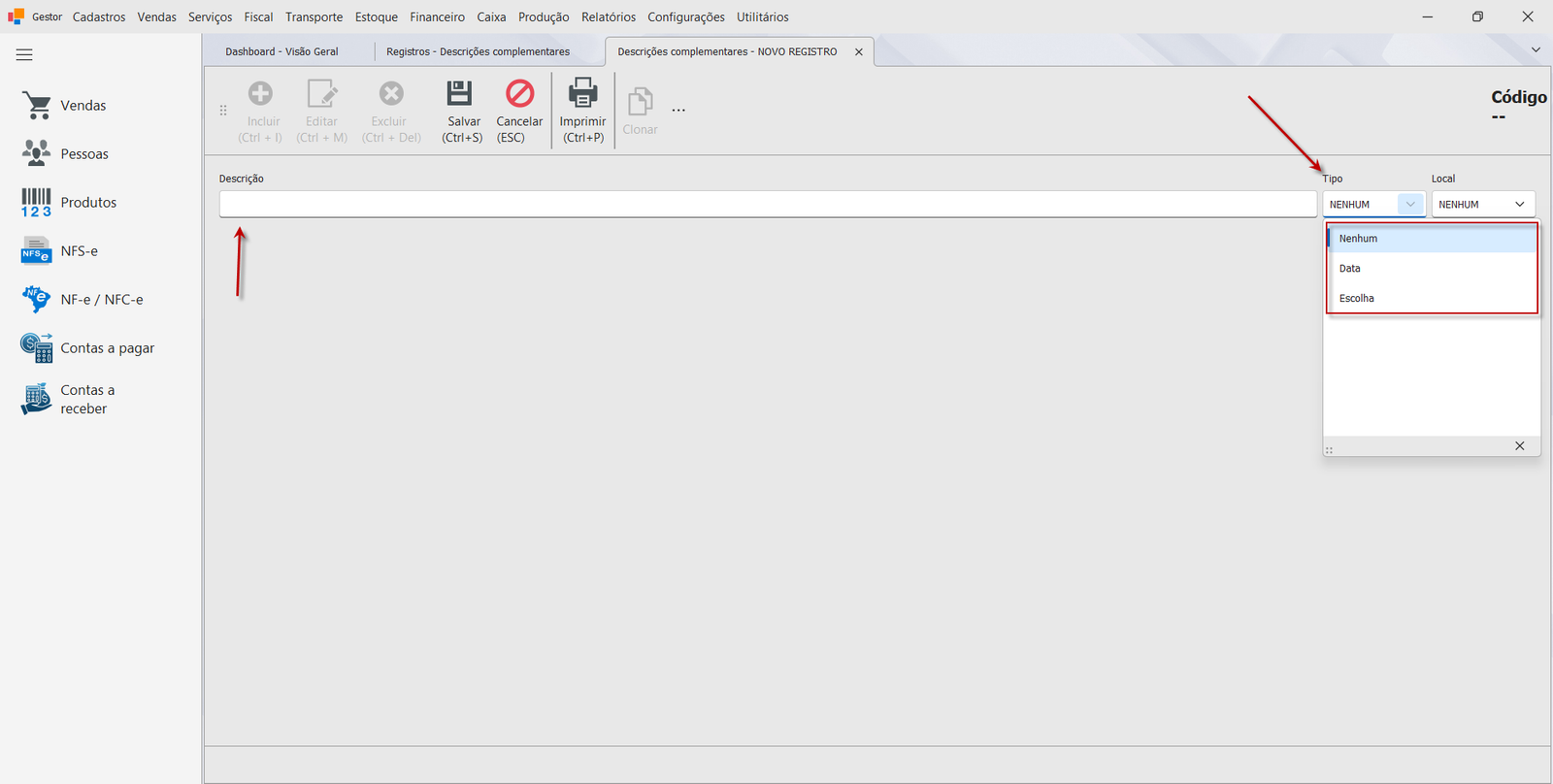Select Nenhum in the Tipo list
This screenshot has width=1553, height=784.
tap(1432, 239)
